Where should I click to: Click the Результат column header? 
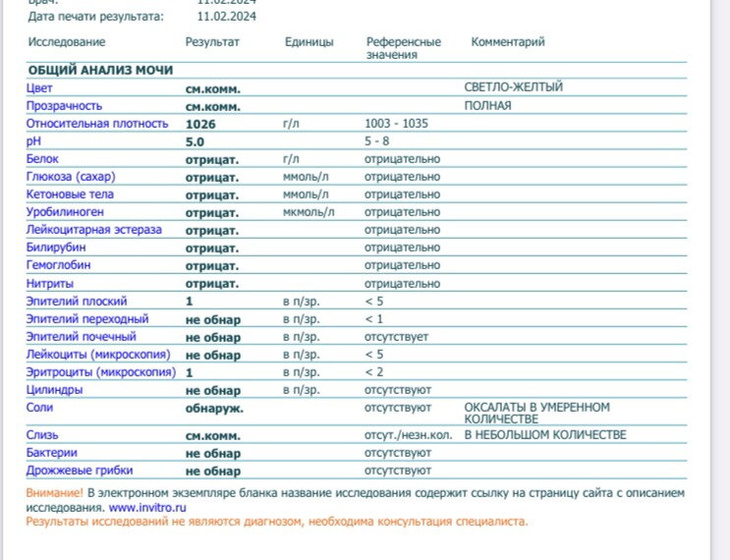pyautogui.click(x=212, y=42)
